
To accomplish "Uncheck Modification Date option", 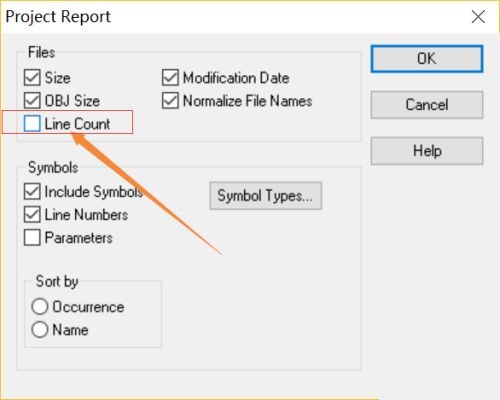I will [170, 78].
